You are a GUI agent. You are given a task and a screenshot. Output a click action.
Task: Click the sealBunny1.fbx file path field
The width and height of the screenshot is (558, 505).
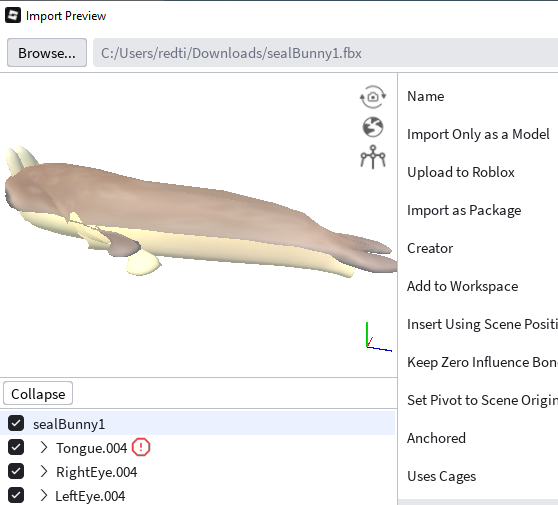coord(325,53)
